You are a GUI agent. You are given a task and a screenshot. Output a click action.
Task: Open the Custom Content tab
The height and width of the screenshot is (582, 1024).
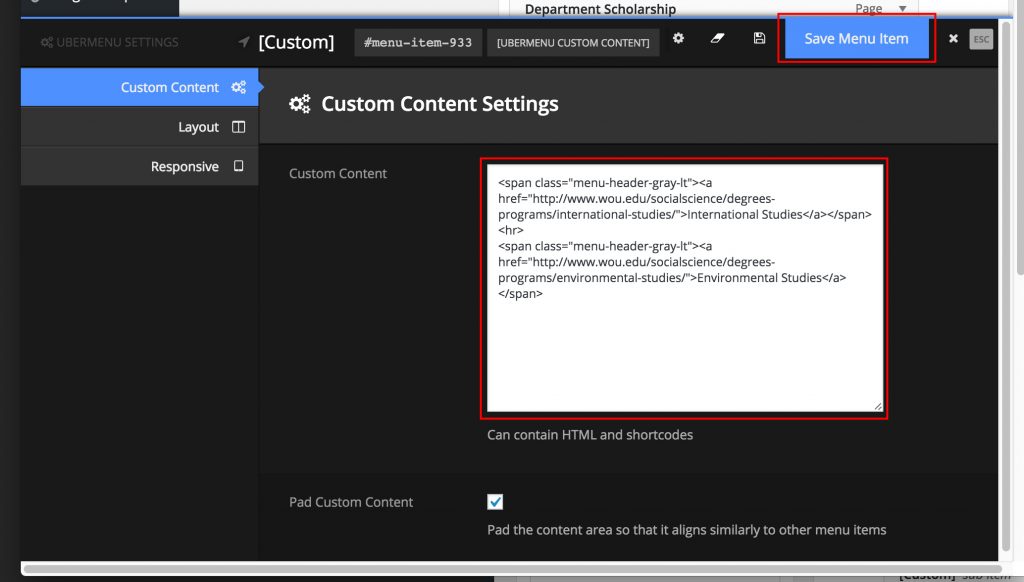(x=169, y=87)
